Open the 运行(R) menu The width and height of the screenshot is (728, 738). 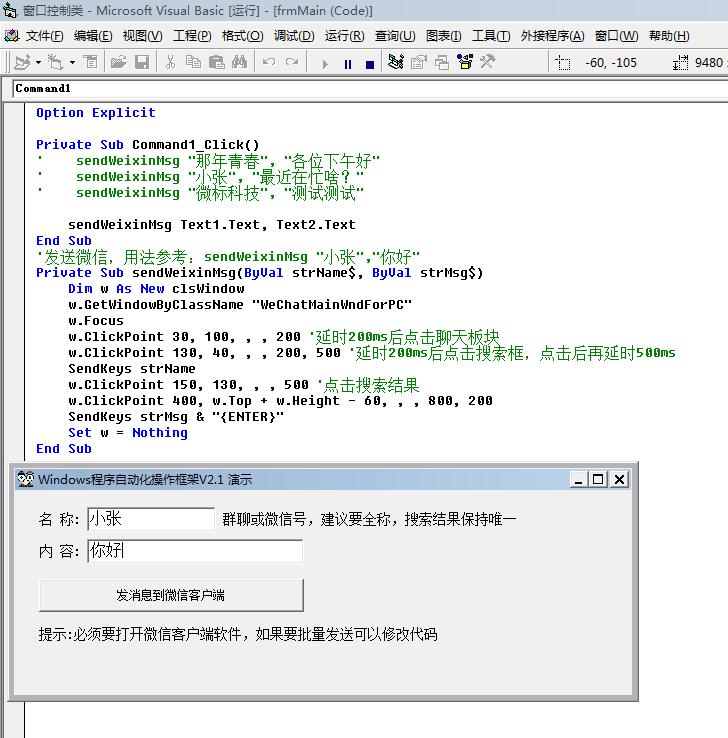click(x=344, y=36)
